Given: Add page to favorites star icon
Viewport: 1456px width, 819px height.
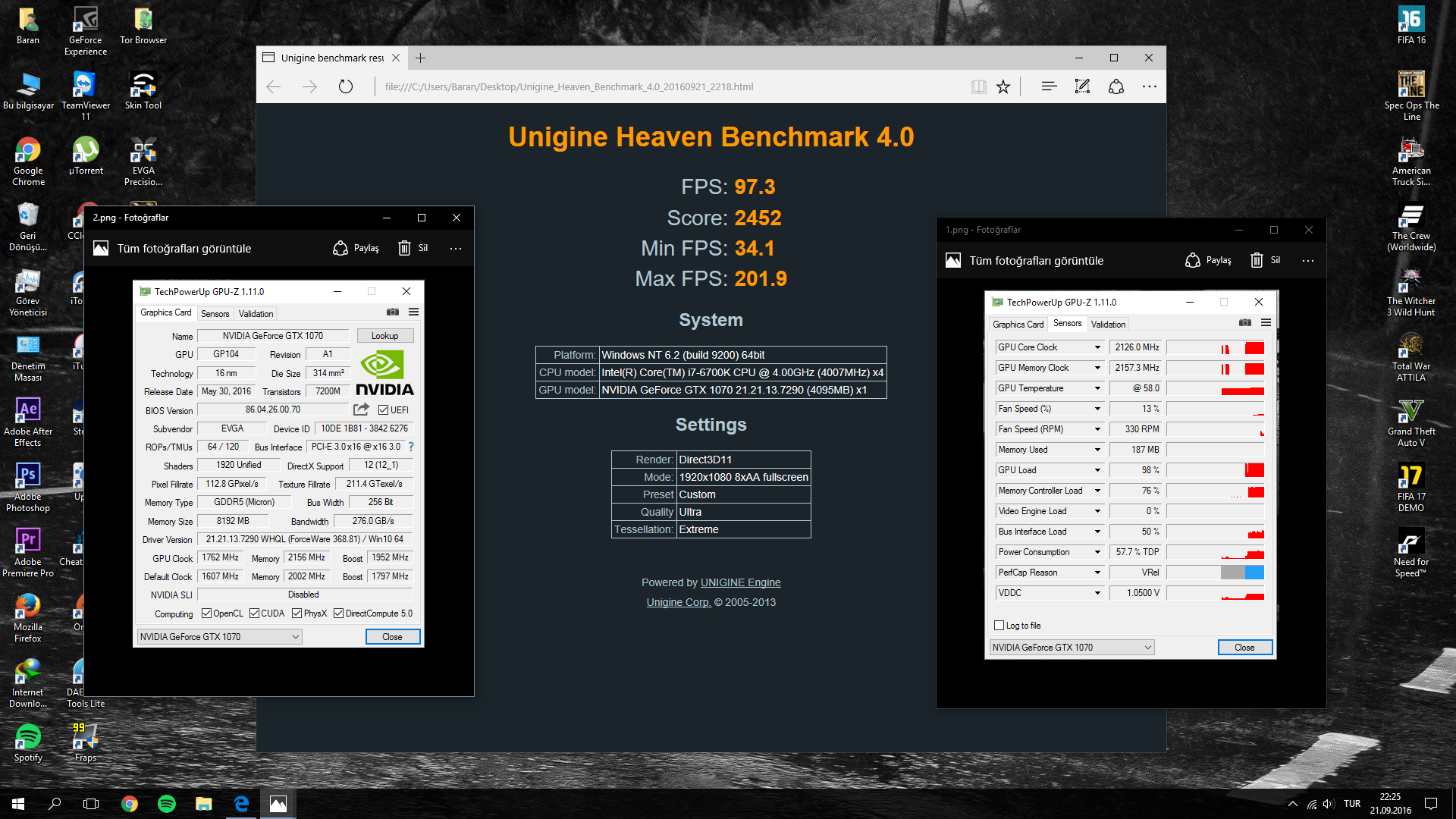Looking at the screenshot, I should [x=1003, y=86].
